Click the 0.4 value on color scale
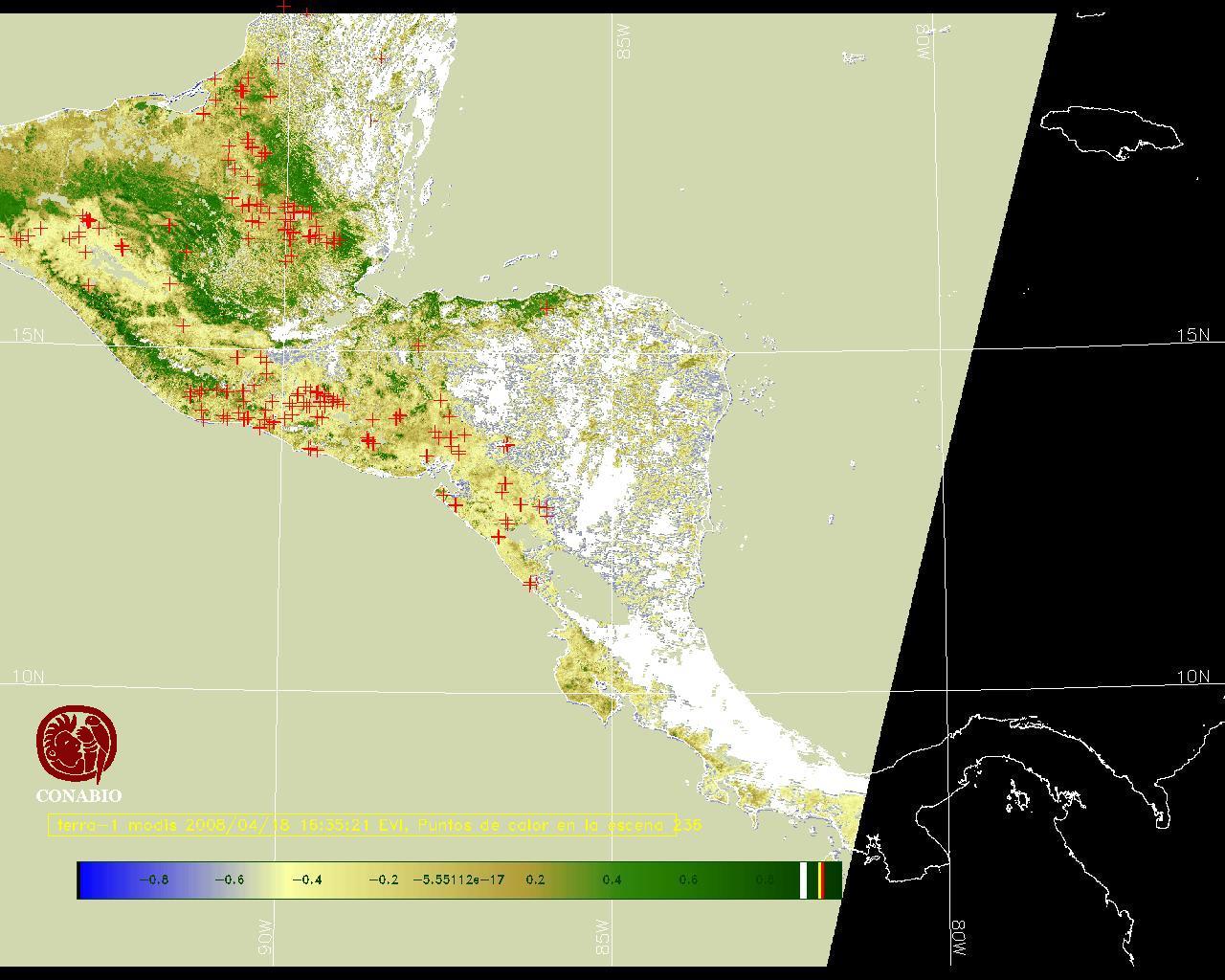1225x980 pixels. 612,880
